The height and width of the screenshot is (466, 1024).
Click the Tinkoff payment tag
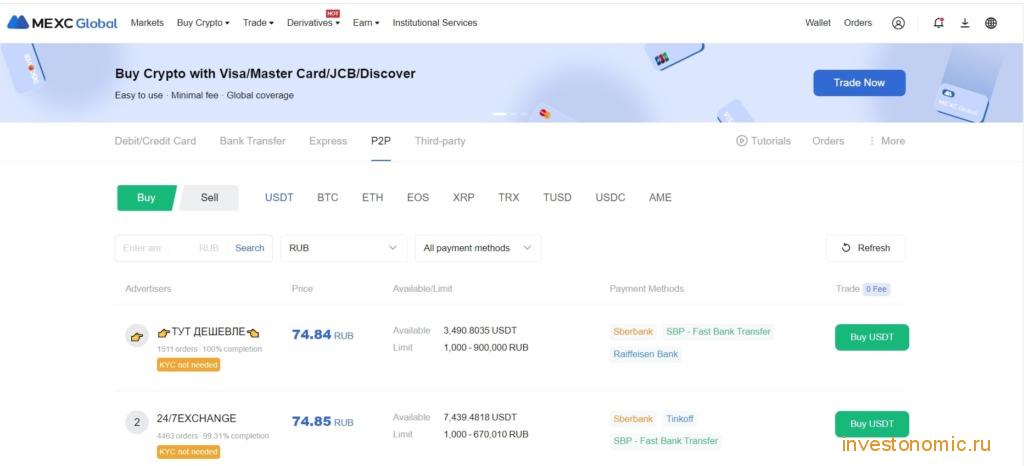[680, 419]
